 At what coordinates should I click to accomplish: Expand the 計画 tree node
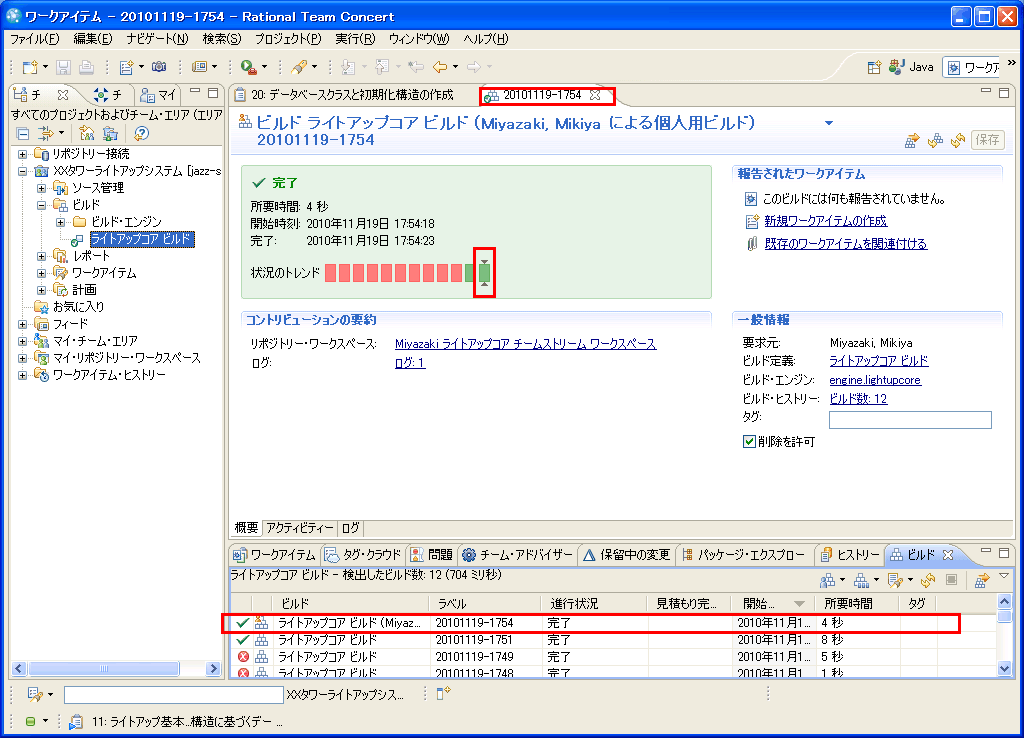point(41,290)
